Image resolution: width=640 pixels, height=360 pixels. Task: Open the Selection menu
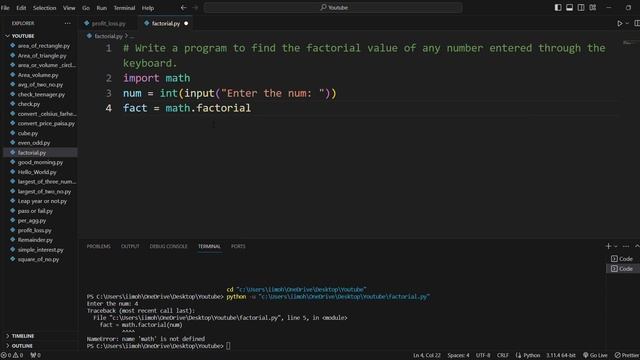44,8
